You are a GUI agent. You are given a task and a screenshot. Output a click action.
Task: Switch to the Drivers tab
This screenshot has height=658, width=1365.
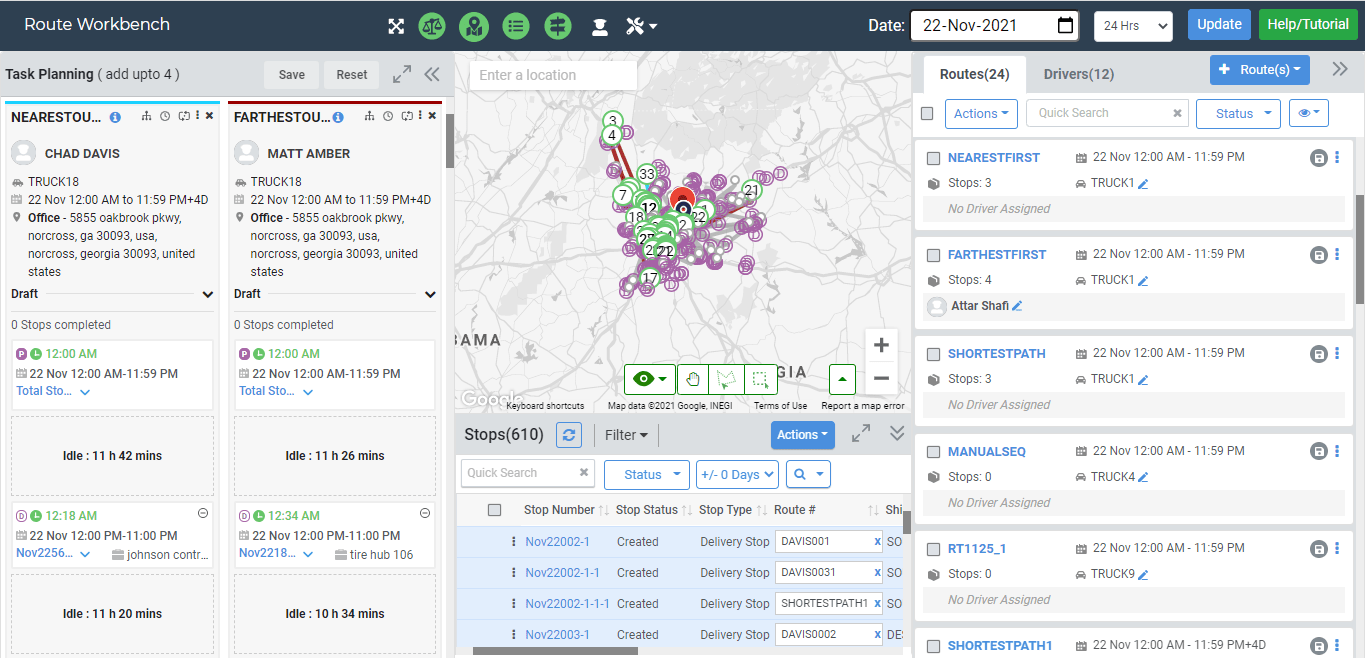(x=1080, y=73)
